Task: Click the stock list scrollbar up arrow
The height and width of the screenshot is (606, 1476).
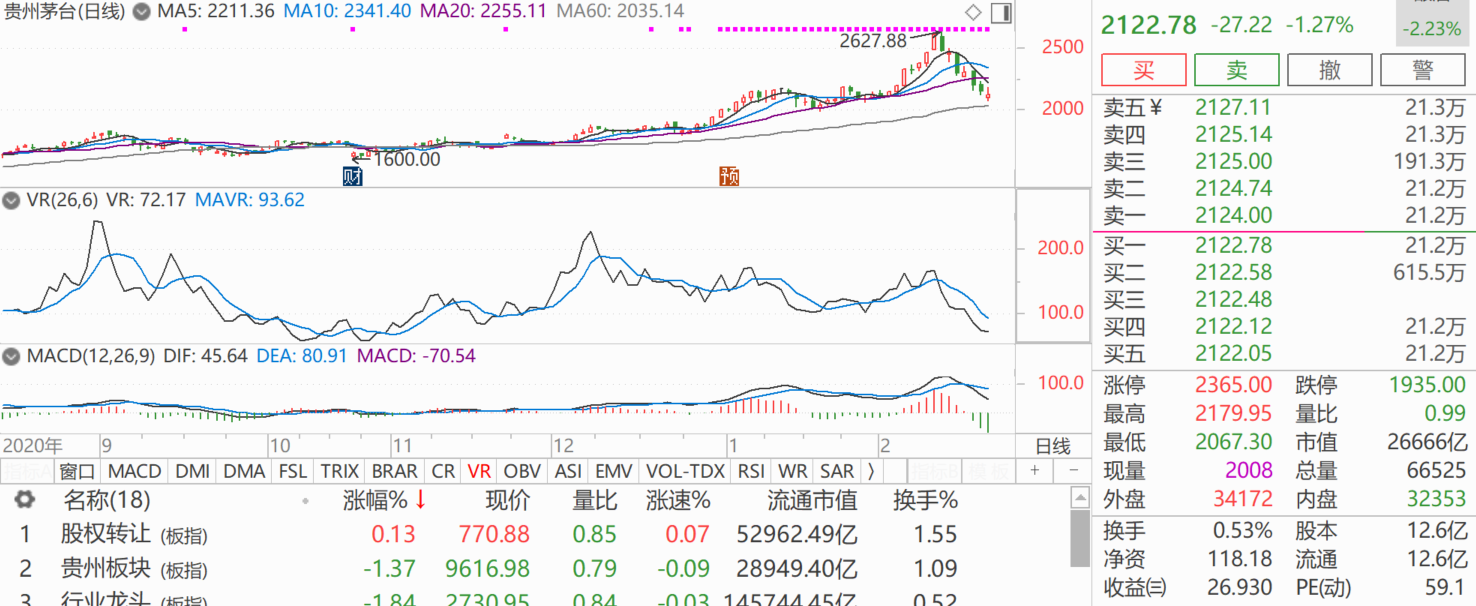Action: tap(1079, 497)
